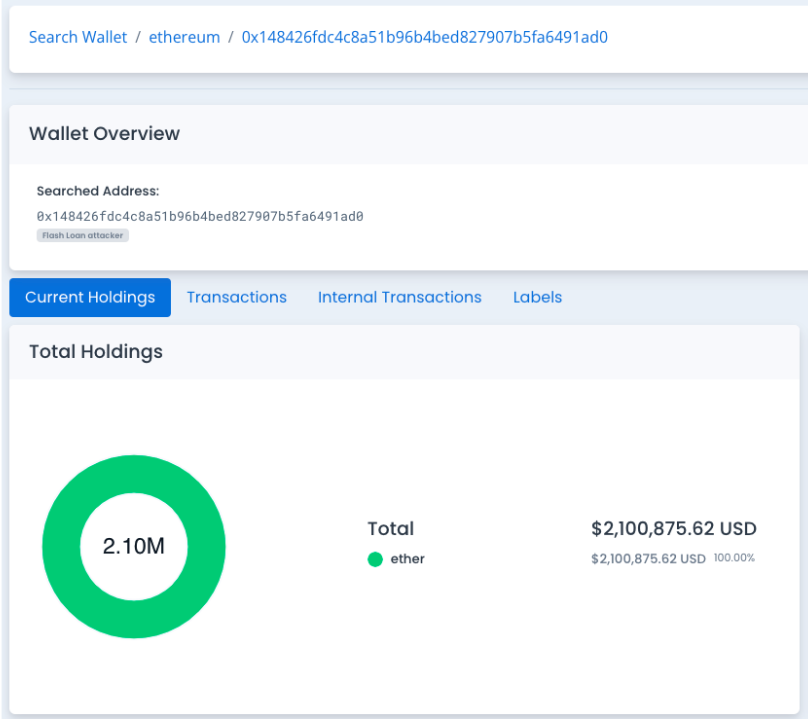808x719 pixels.
Task: Click the 2.10M donut center value
Action: click(133, 546)
